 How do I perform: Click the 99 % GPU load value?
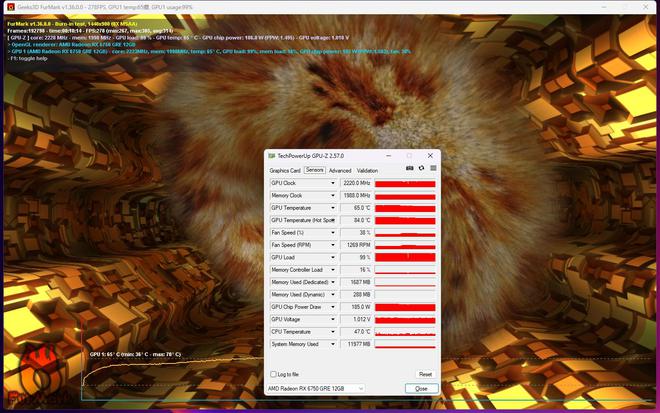[357, 257]
